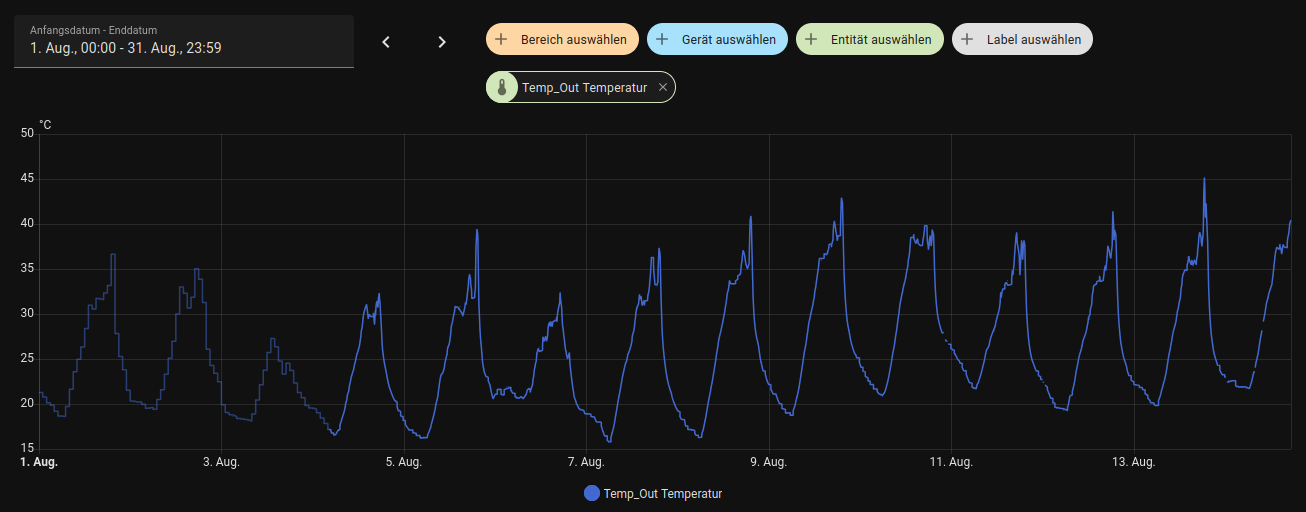Click the 13. Aug. axis label
Screen dimensions: 1306x512
point(1134,462)
